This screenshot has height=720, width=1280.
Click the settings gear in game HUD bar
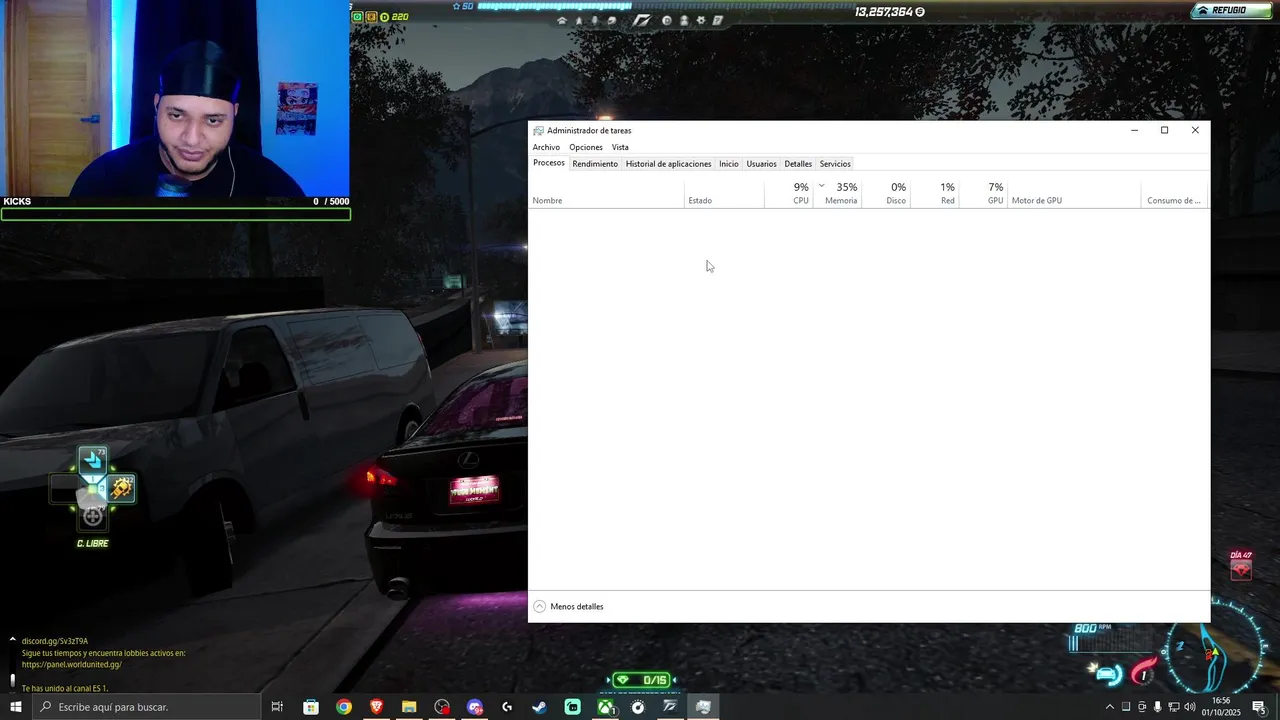[x=701, y=20]
